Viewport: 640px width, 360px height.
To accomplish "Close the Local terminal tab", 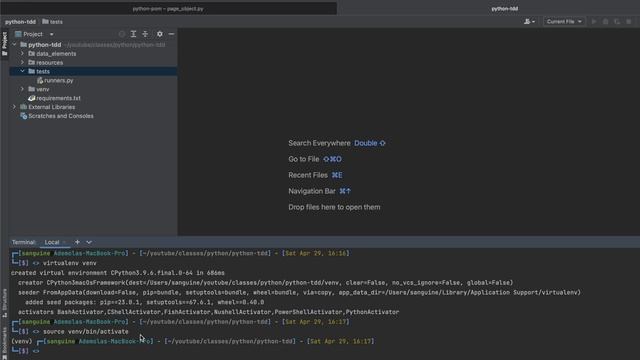I will point(64,242).
